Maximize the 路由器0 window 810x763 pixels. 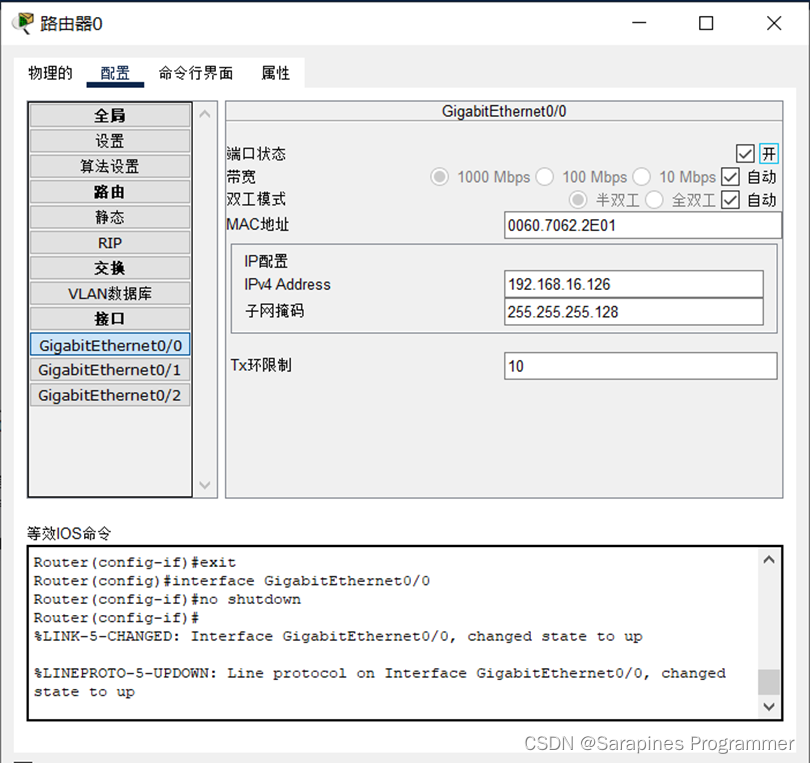(x=706, y=23)
